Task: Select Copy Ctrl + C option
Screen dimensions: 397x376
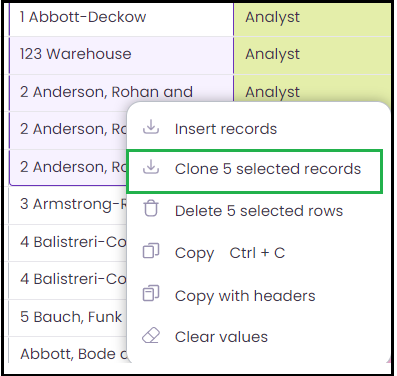Action: pos(255,253)
